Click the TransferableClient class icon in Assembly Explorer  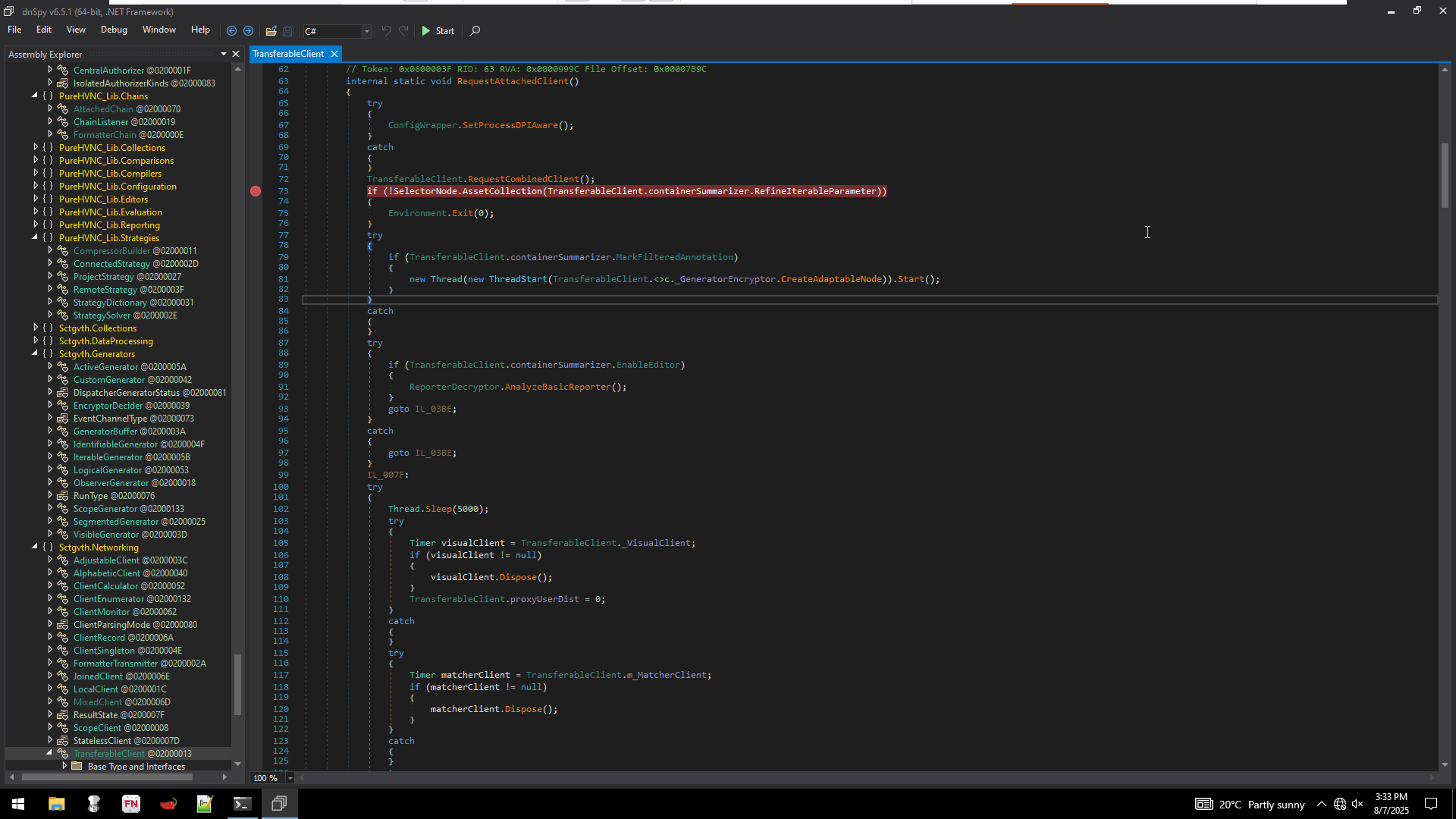pos(62,753)
